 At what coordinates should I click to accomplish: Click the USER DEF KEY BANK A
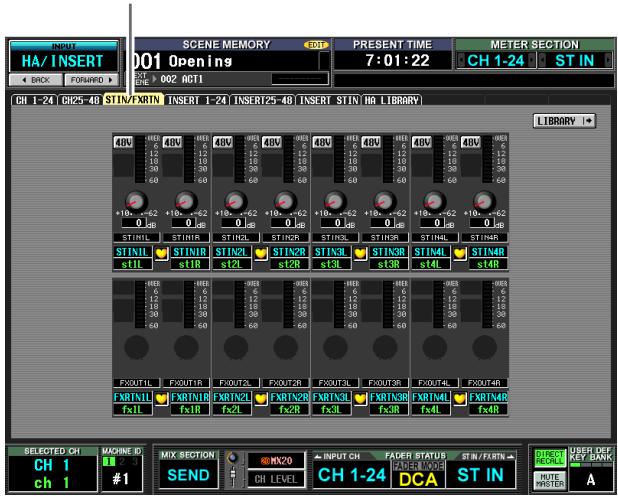pos(590,479)
